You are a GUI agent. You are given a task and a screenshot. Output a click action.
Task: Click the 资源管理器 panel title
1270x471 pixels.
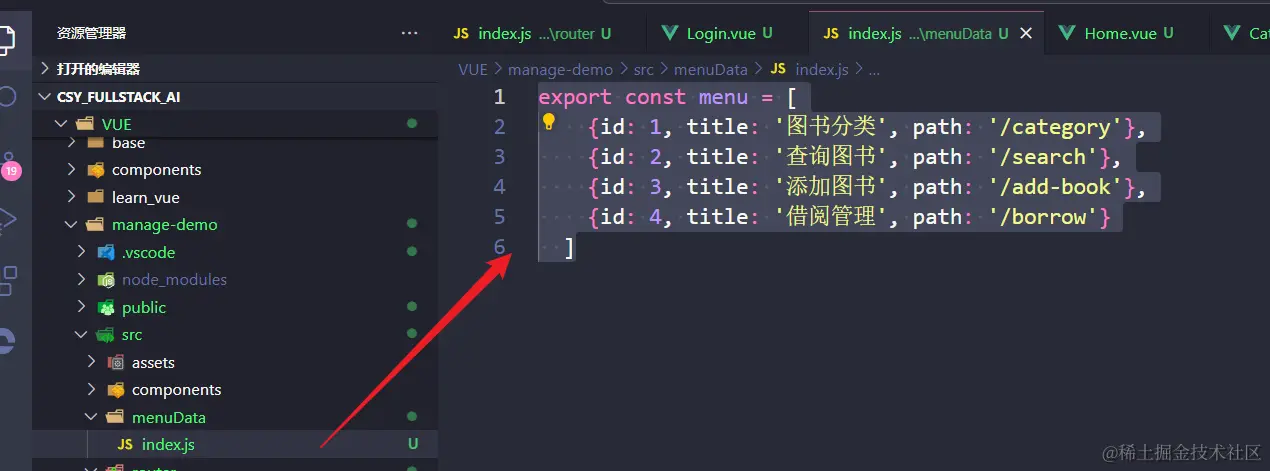pyautogui.click(x=92, y=33)
